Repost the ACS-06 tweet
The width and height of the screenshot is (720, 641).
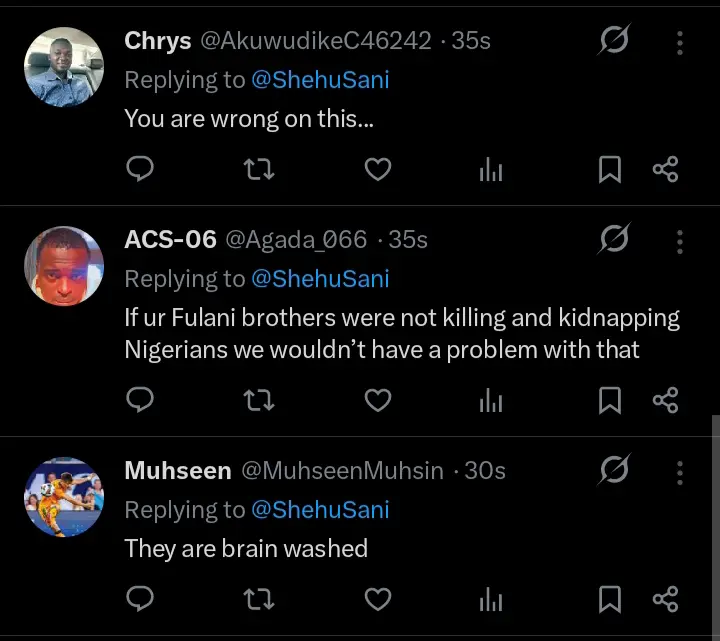[259, 401]
